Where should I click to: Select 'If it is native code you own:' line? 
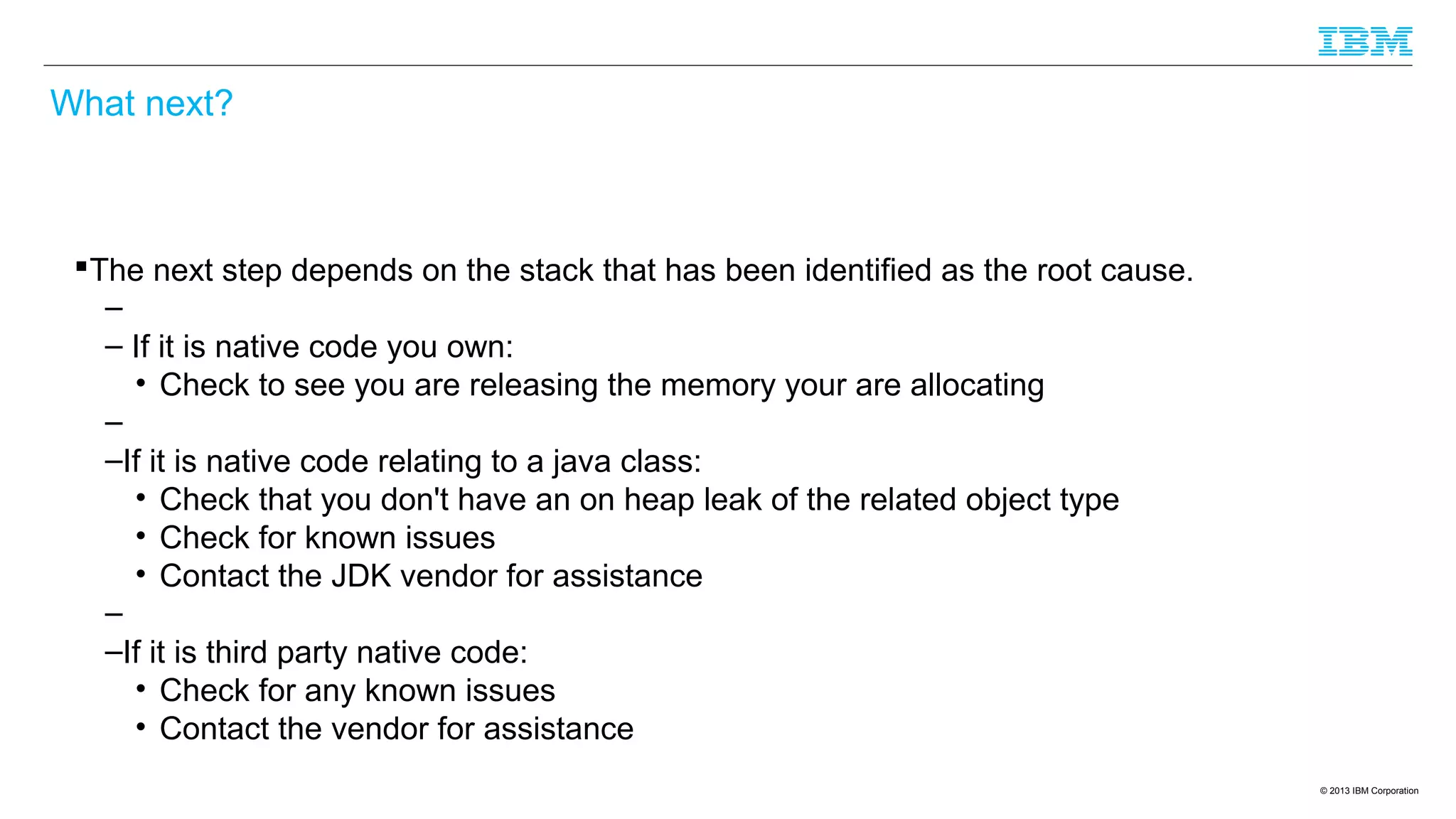coord(322,347)
